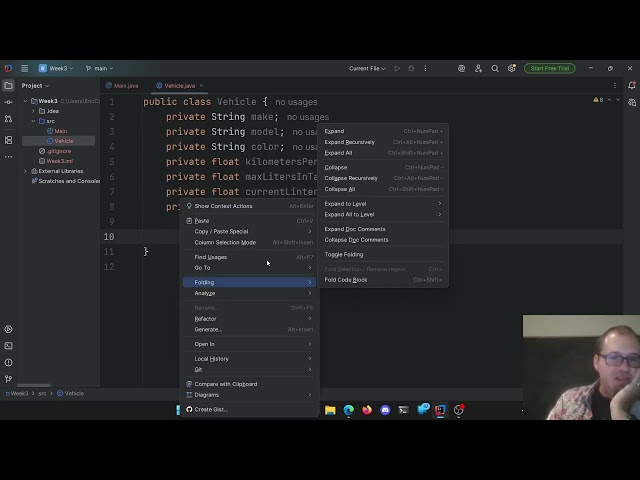Open IntelliJ IDEA taskbar icon
640x480 pixels.
pos(440,410)
